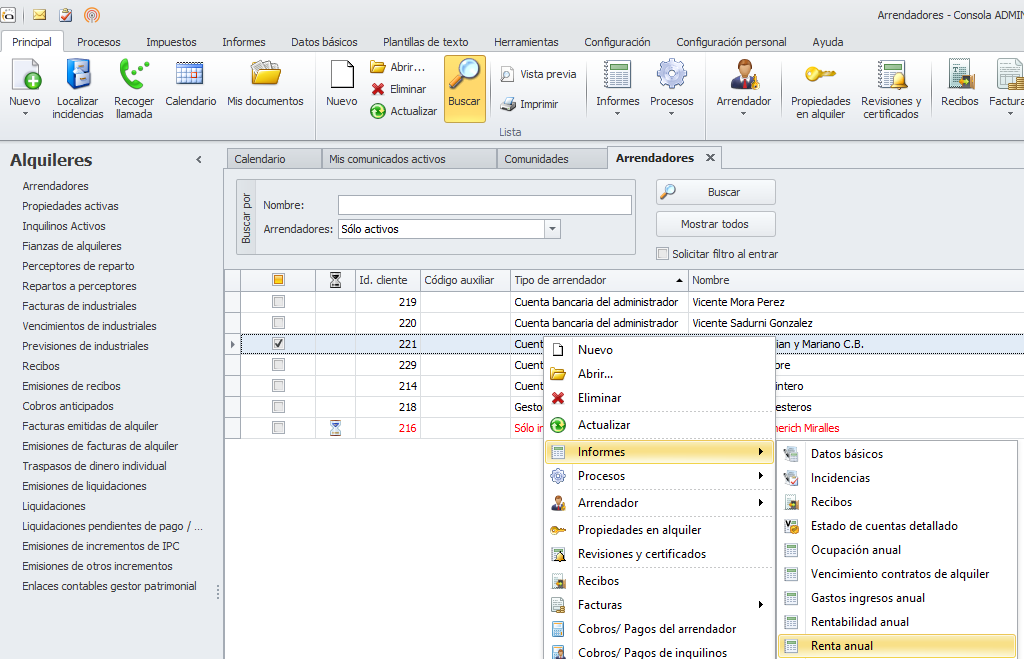Open the Arrendadores filter dropdown
1024x659 pixels.
pyautogui.click(x=552, y=229)
